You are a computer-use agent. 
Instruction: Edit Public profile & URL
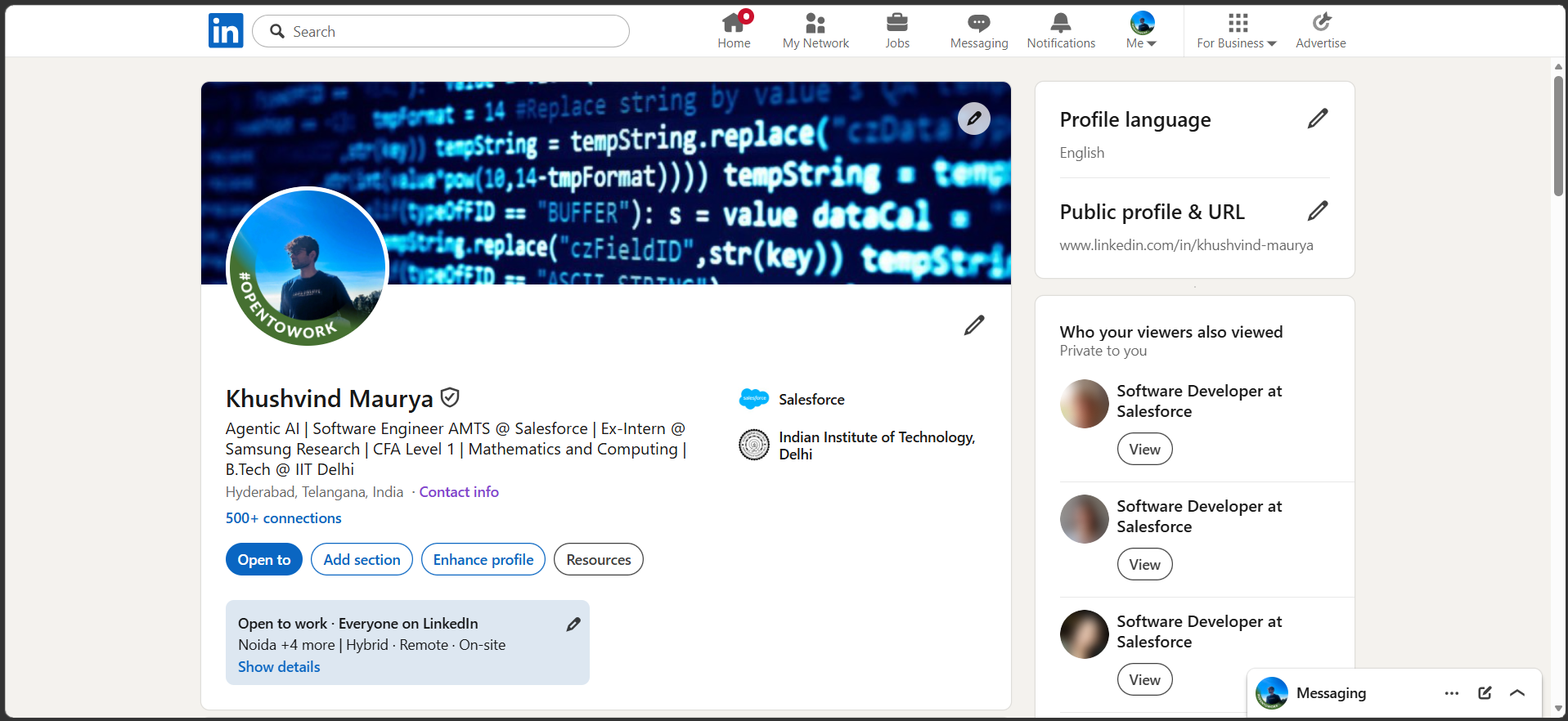point(1318,211)
